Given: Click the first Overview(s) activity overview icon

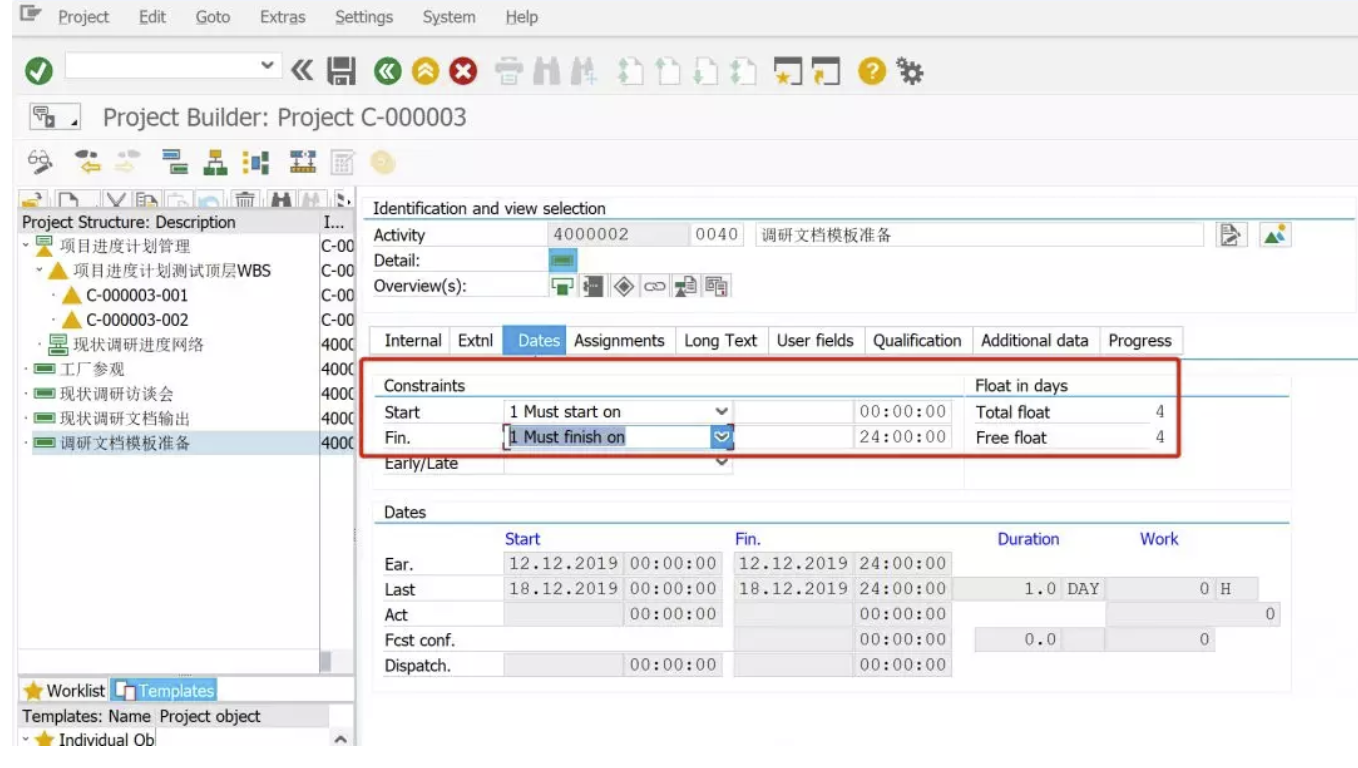Looking at the screenshot, I should 563,286.
